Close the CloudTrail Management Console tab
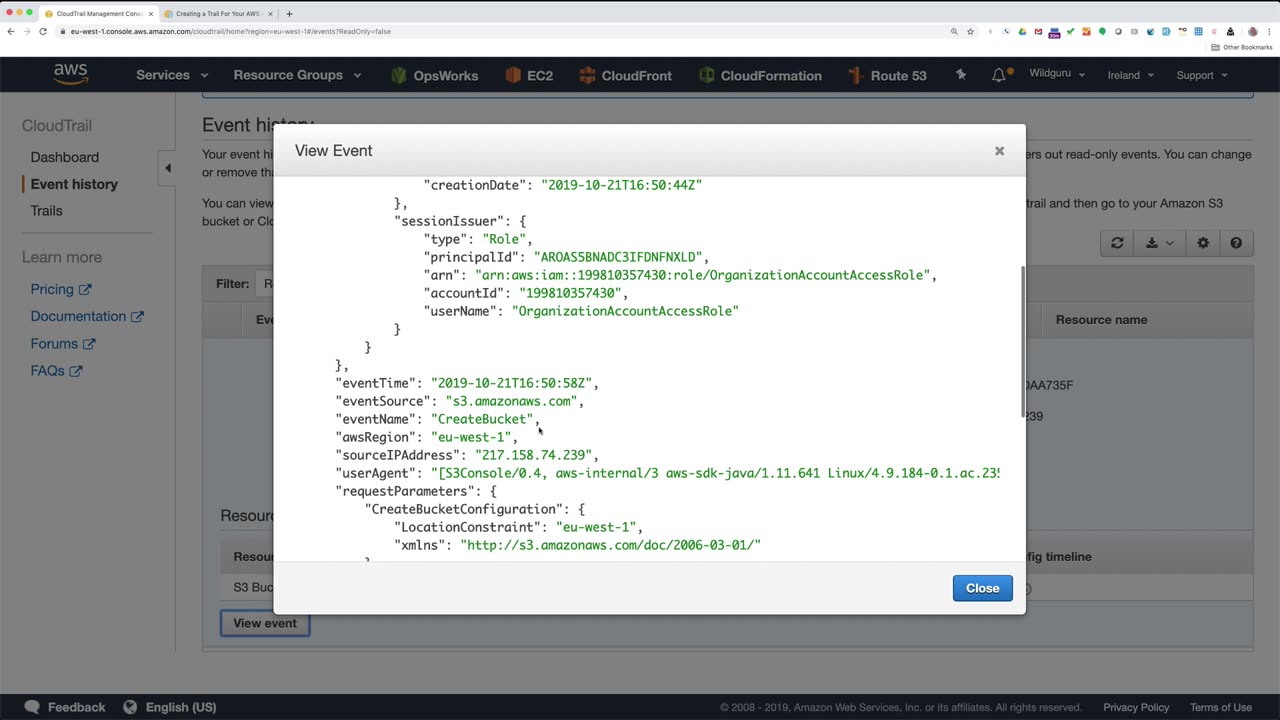The image size is (1280, 720). pyautogui.click(x=152, y=14)
